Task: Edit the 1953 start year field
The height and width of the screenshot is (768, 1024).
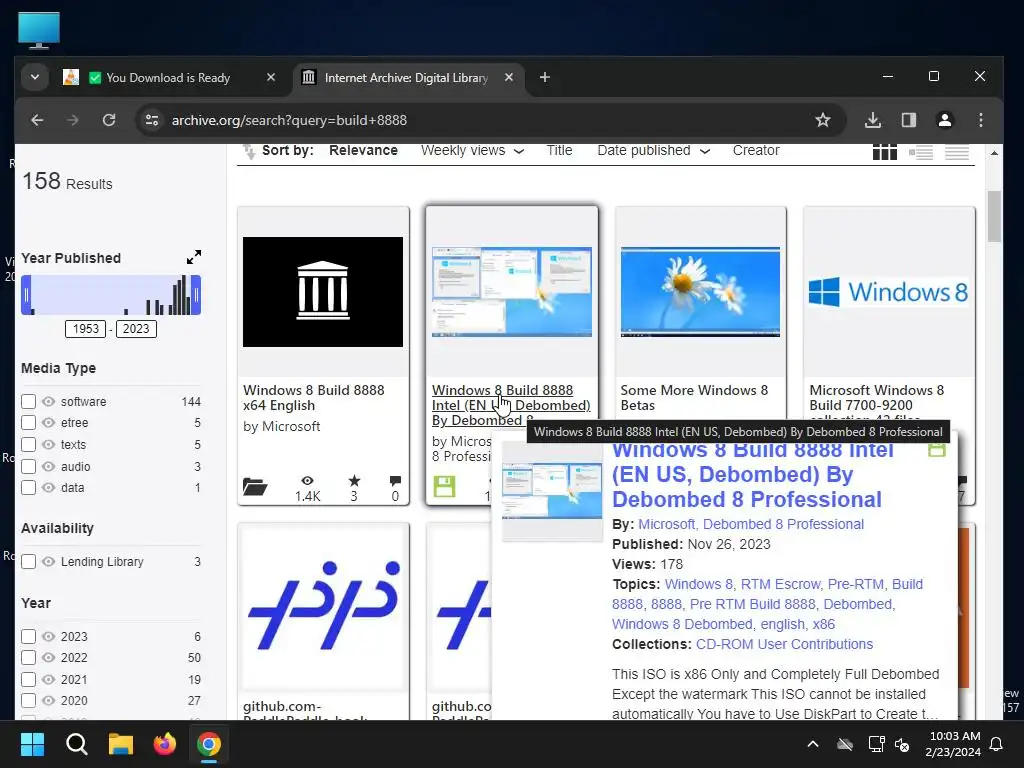Action: 86,329
